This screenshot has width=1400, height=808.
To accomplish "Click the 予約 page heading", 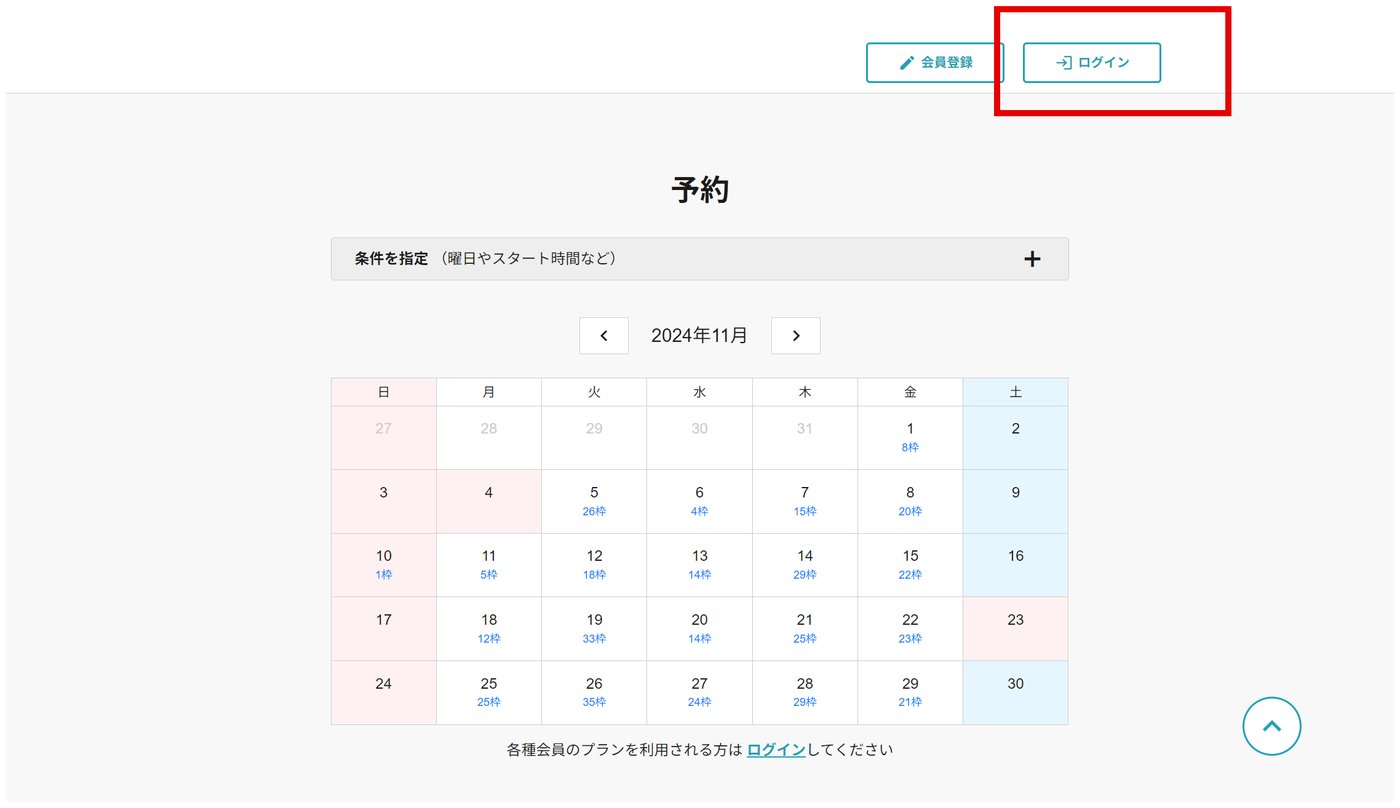I will tap(700, 189).
